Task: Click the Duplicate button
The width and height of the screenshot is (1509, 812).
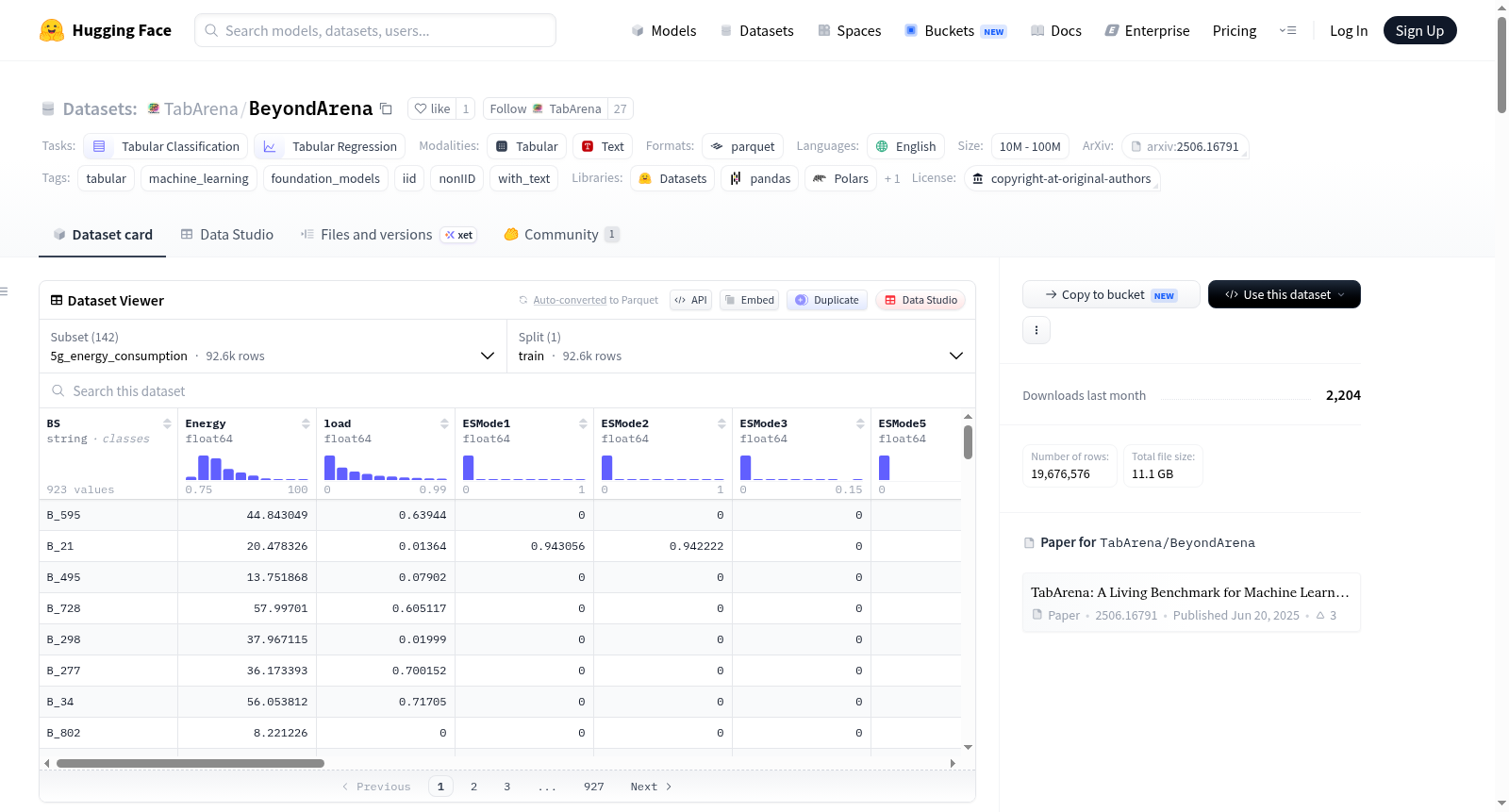Action: pyautogui.click(x=827, y=300)
